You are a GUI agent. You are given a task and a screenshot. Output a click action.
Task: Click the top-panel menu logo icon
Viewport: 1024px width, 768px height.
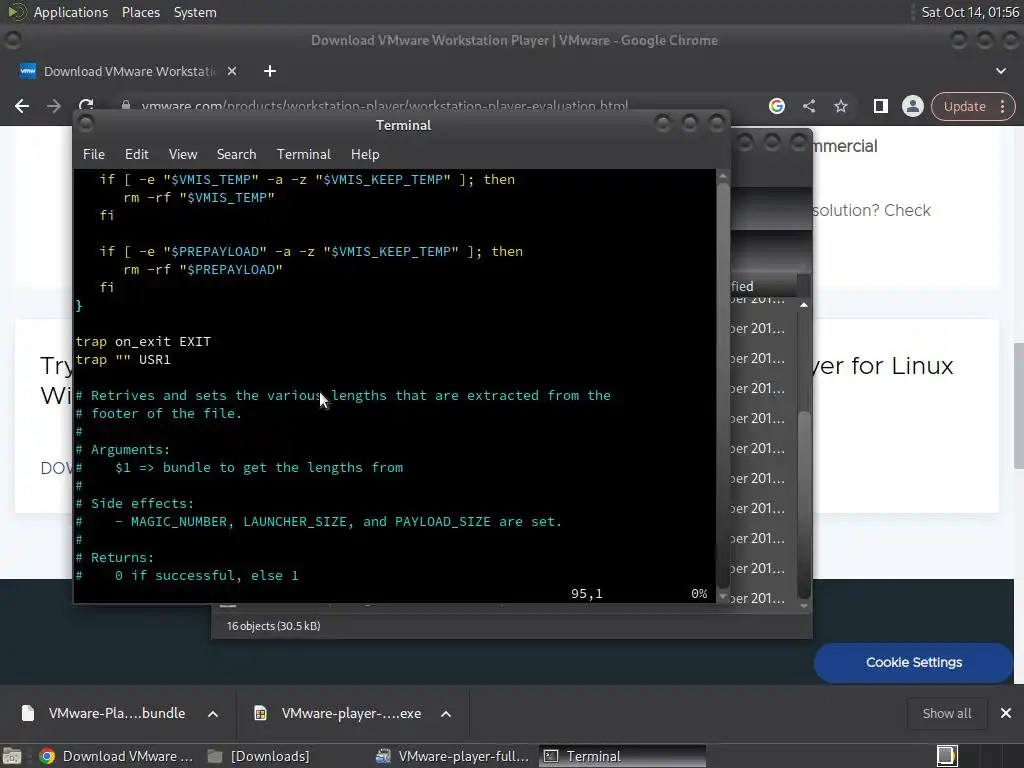point(16,12)
